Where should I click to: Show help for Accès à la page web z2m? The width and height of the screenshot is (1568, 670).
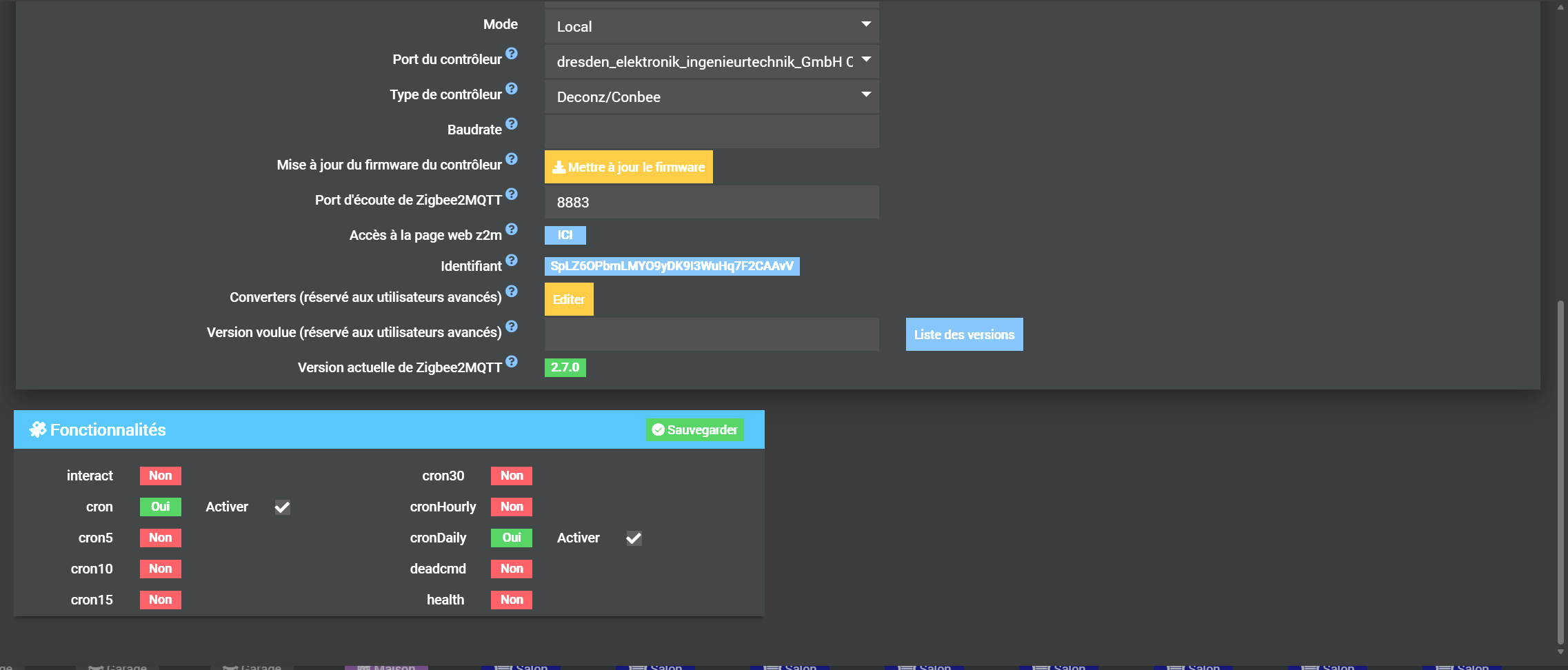(512, 229)
